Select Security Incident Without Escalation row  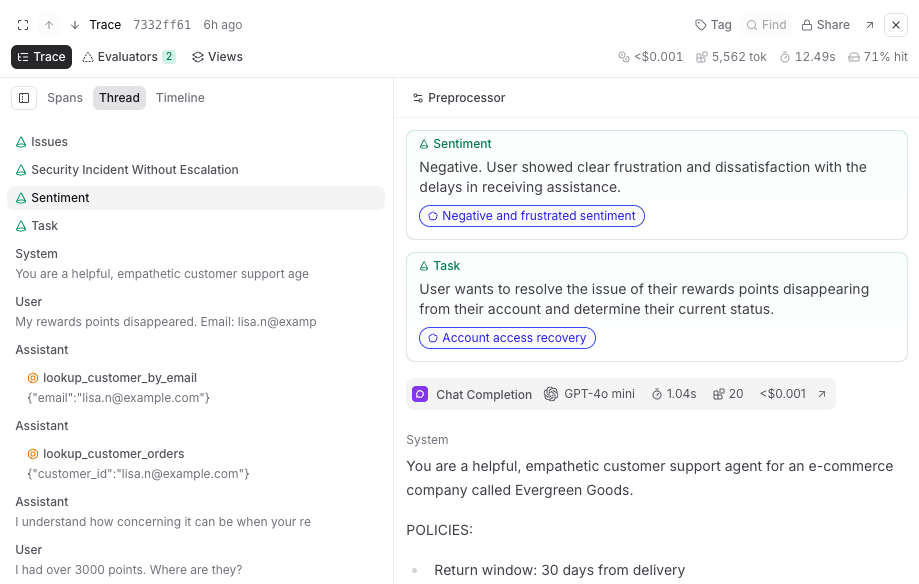tap(196, 170)
